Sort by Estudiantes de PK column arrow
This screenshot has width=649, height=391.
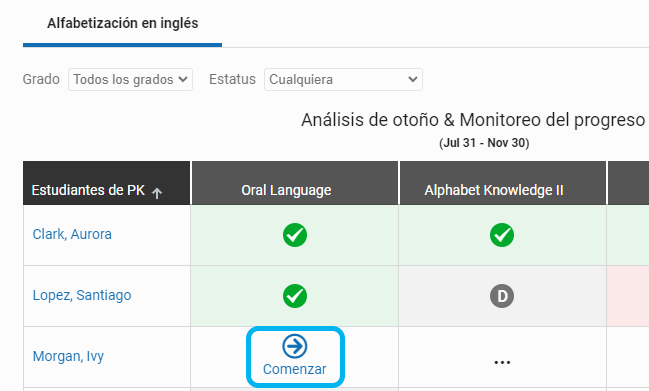coord(156,193)
